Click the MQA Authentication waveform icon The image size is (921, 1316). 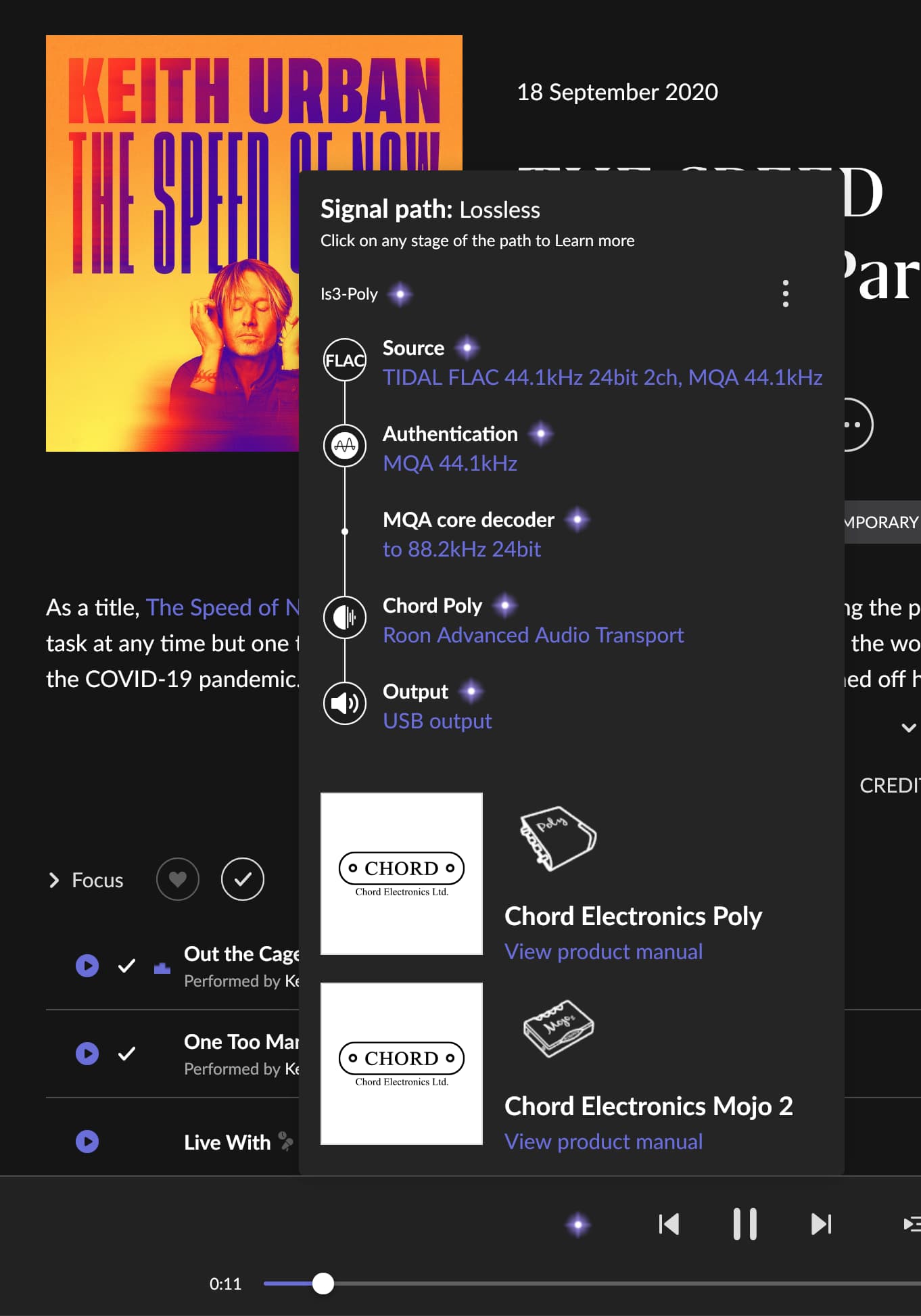(345, 446)
